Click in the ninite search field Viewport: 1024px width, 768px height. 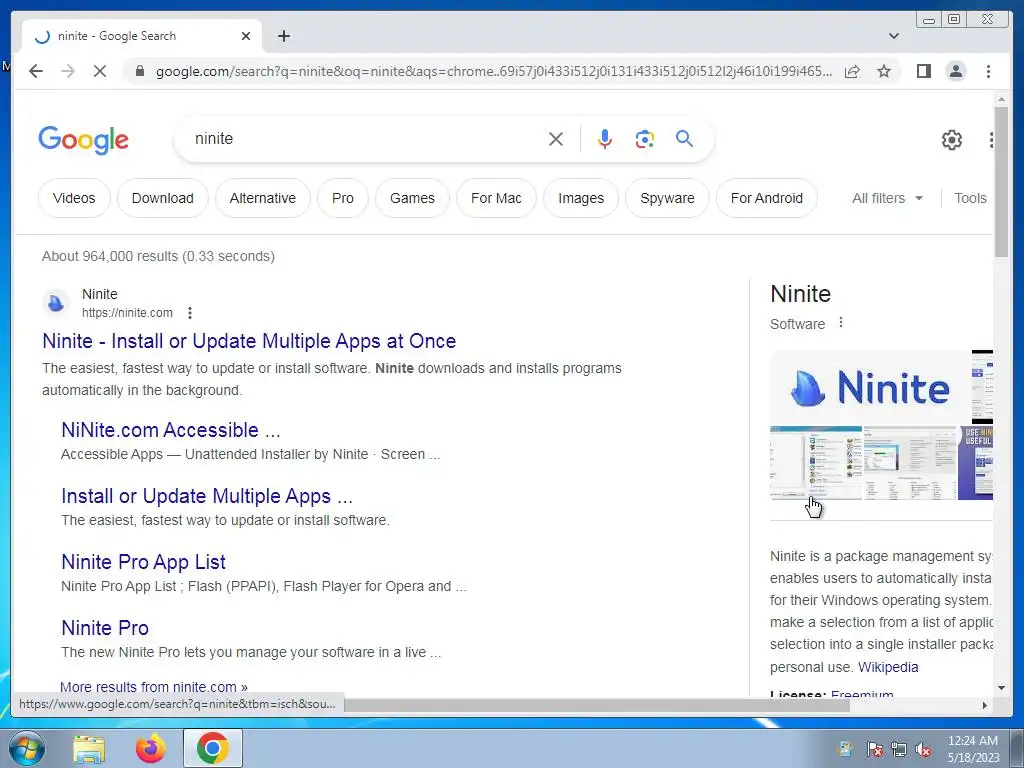(366, 138)
